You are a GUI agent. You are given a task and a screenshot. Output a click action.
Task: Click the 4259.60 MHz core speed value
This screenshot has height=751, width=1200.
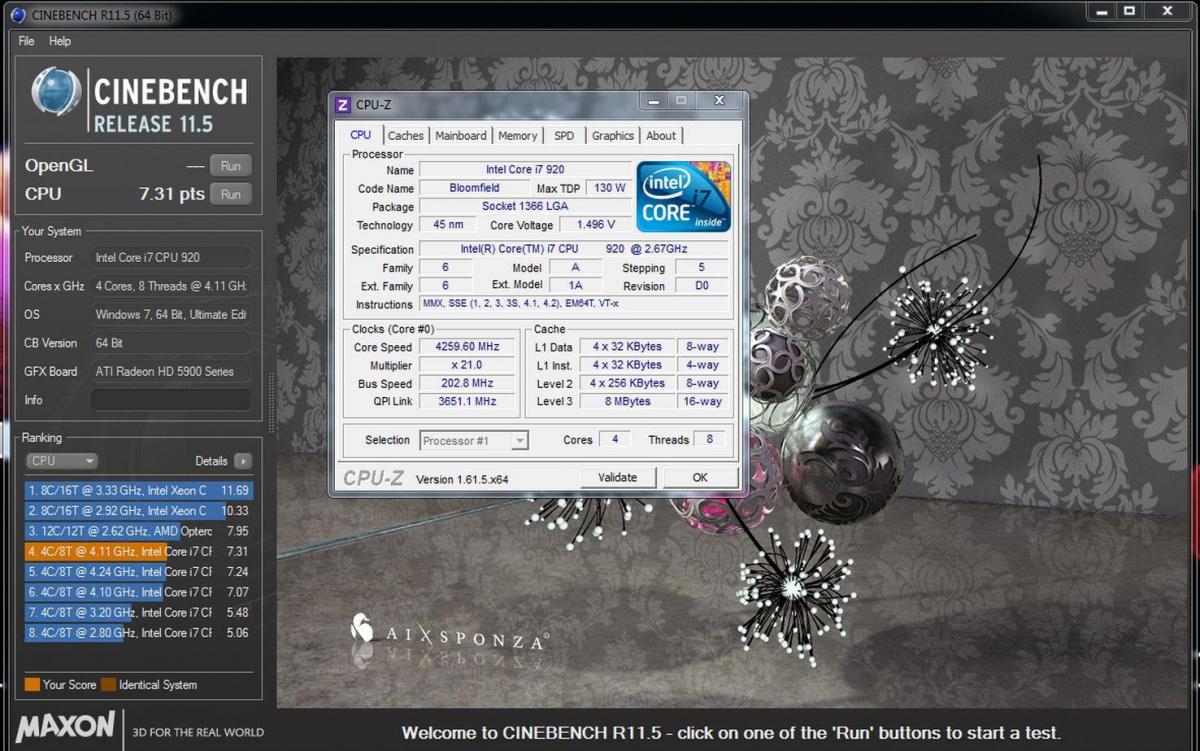467,347
